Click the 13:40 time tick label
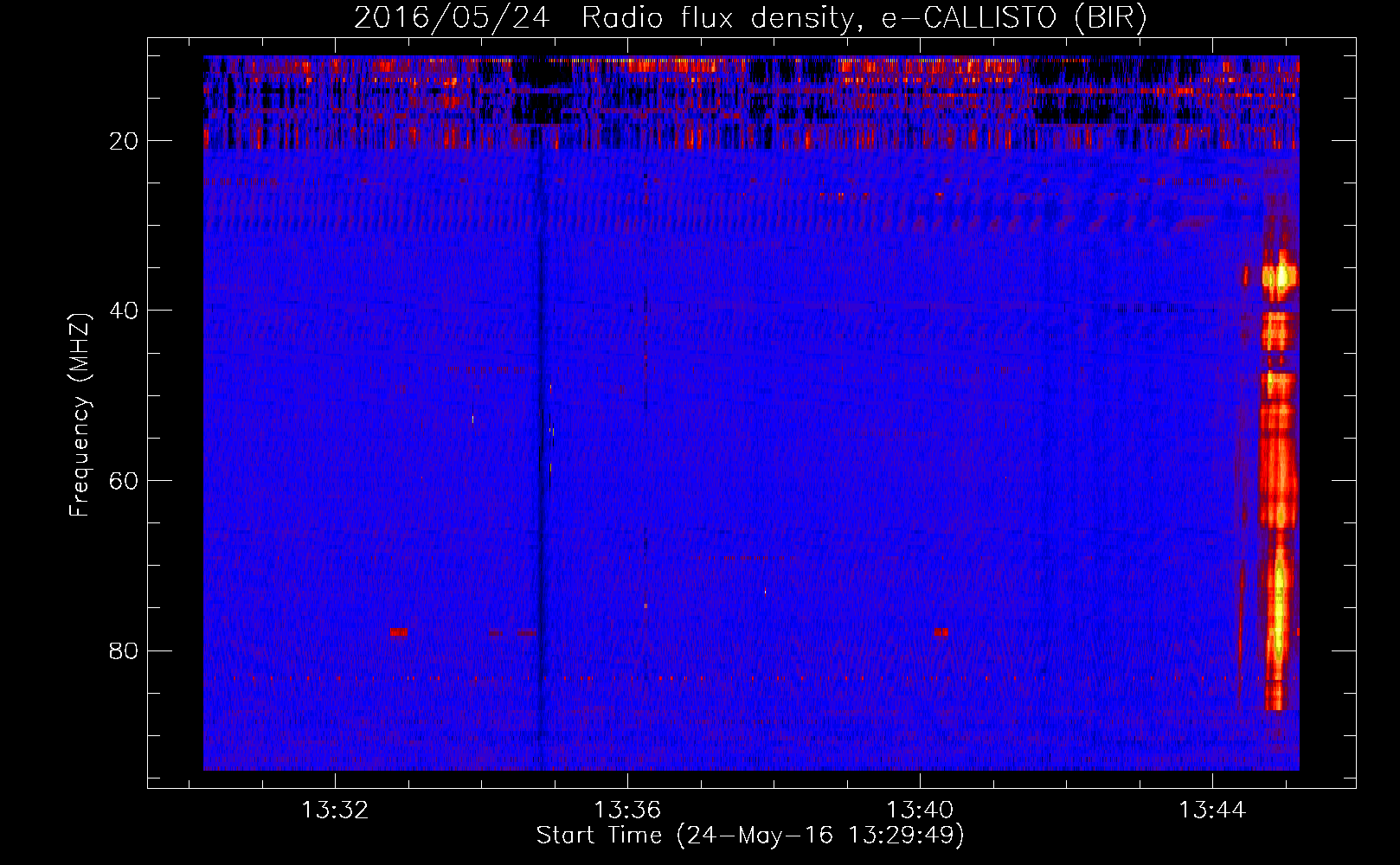This screenshot has height=865, width=1400. point(920,810)
